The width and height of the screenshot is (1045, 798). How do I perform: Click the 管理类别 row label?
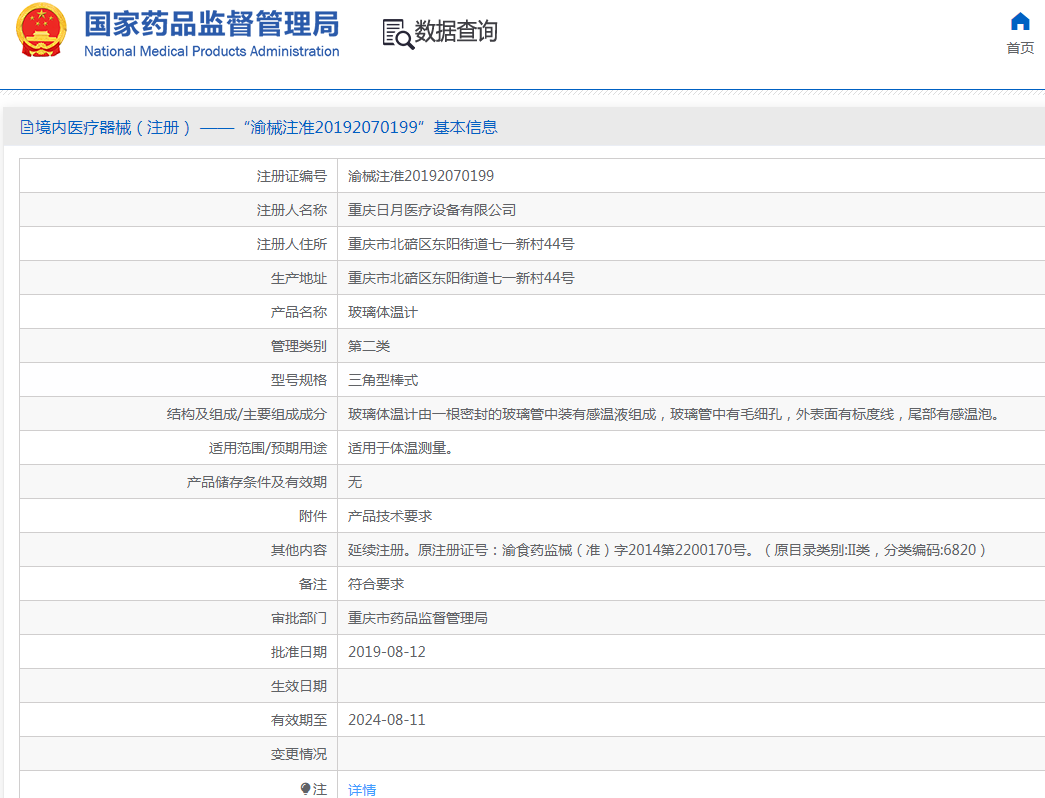pos(299,346)
